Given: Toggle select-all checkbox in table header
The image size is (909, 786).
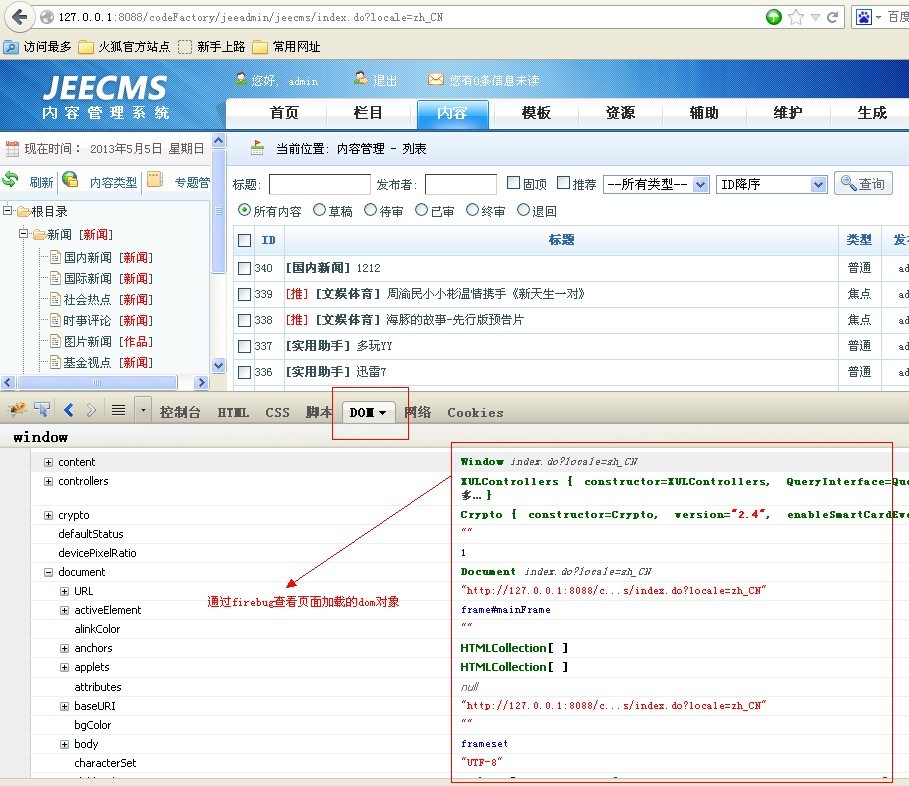Looking at the screenshot, I should point(245,241).
